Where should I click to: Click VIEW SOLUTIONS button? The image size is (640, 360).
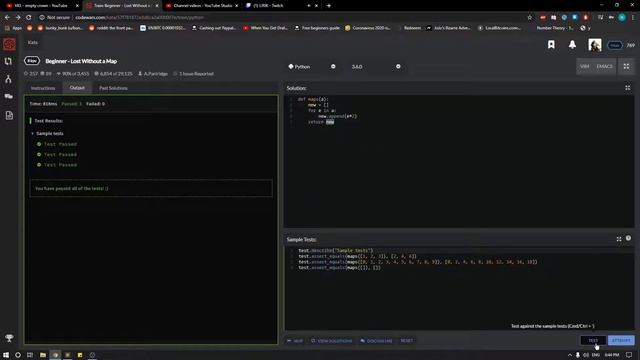[331, 340]
